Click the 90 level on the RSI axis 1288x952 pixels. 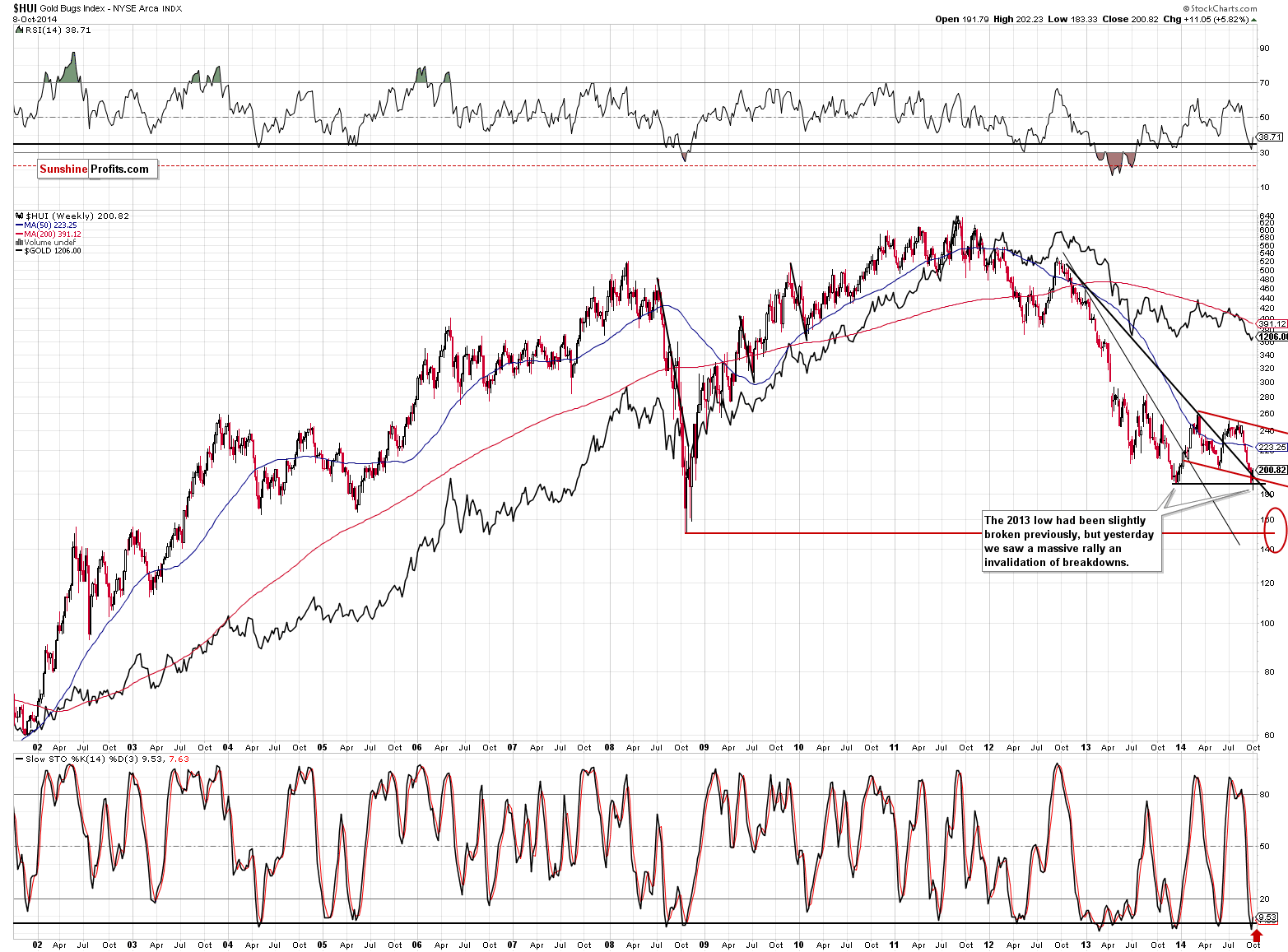[1264, 49]
